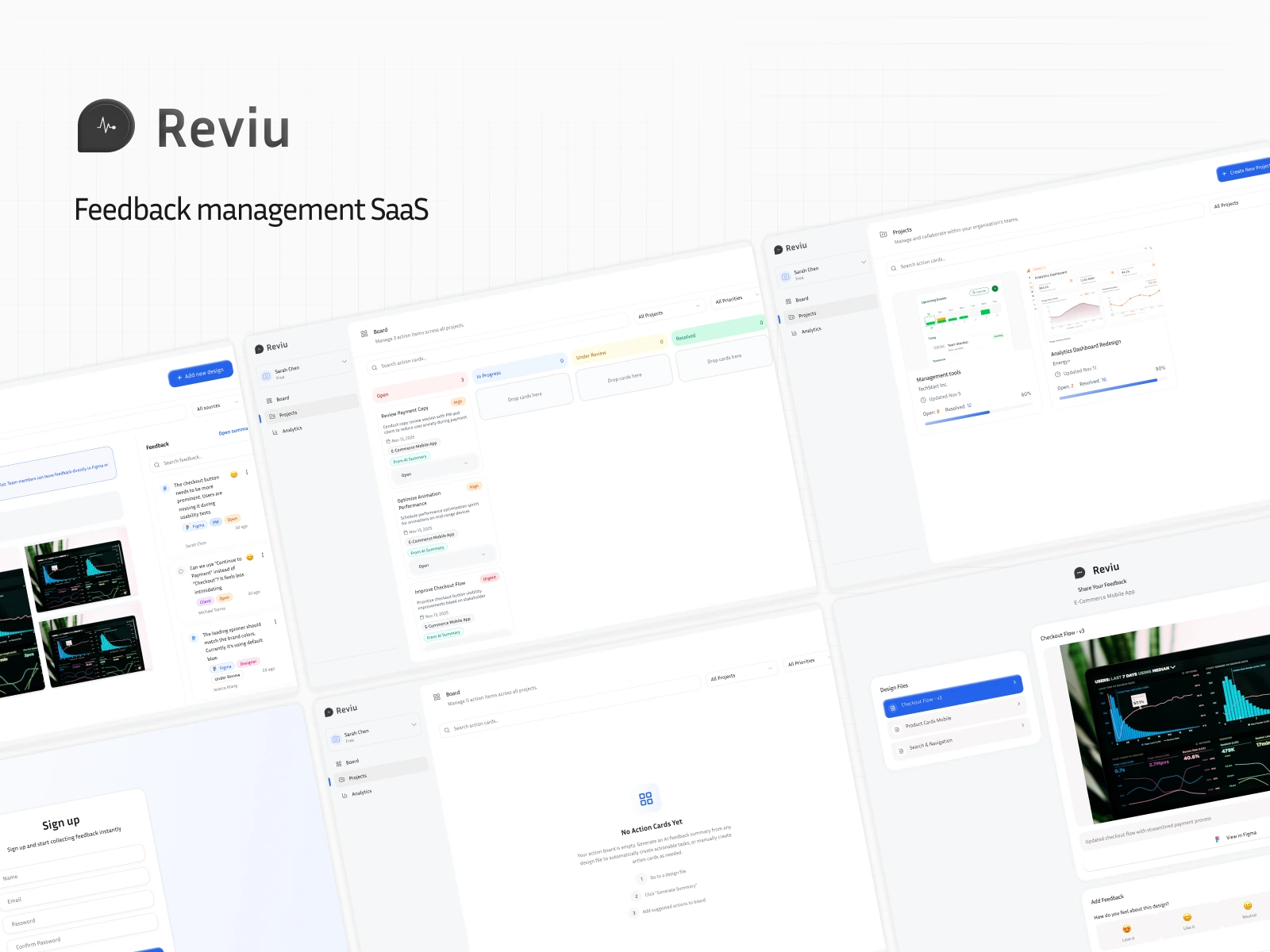Click search icon in Feedback panel
Image resolution: width=1270 pixels, height=952 pixels.
coord(157,464)
